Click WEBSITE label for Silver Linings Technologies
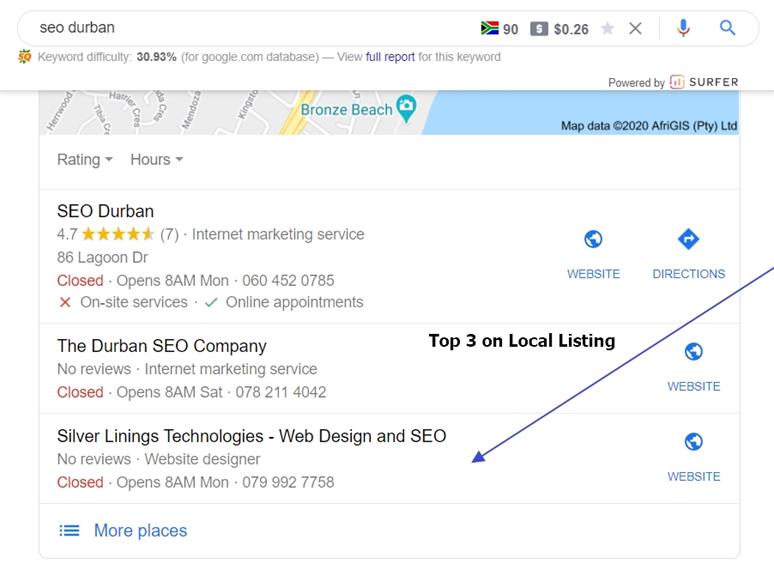 pyautogui.click(x=694, y=477)
